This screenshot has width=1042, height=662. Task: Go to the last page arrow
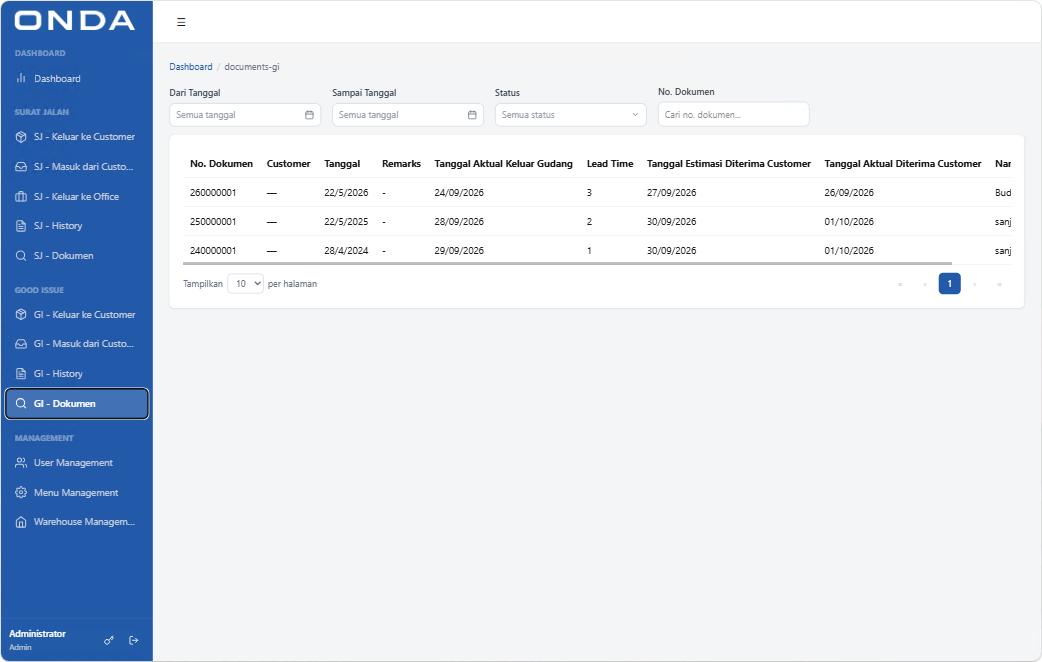(999, 284)
